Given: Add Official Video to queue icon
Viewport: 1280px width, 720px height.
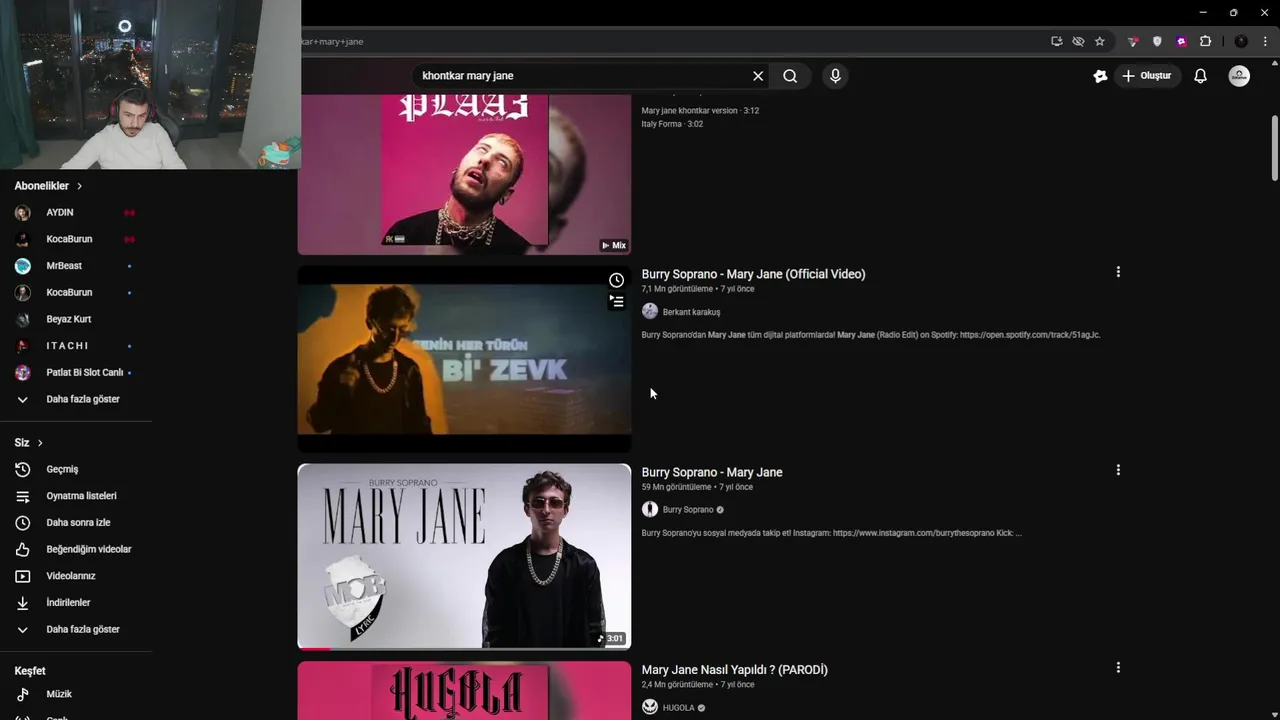Looking at the screenshot, I should [x=616, y=301].
